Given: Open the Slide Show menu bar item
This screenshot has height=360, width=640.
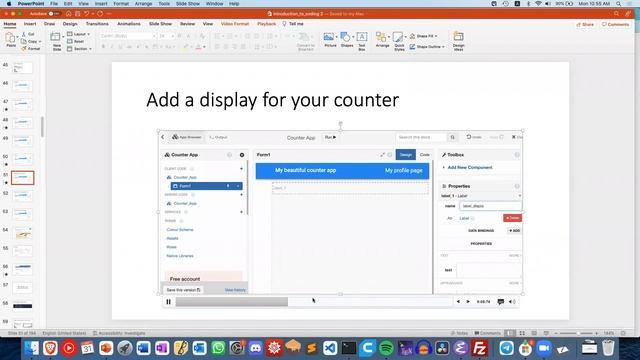Looking at the screenshot, I should coord(188,4).
